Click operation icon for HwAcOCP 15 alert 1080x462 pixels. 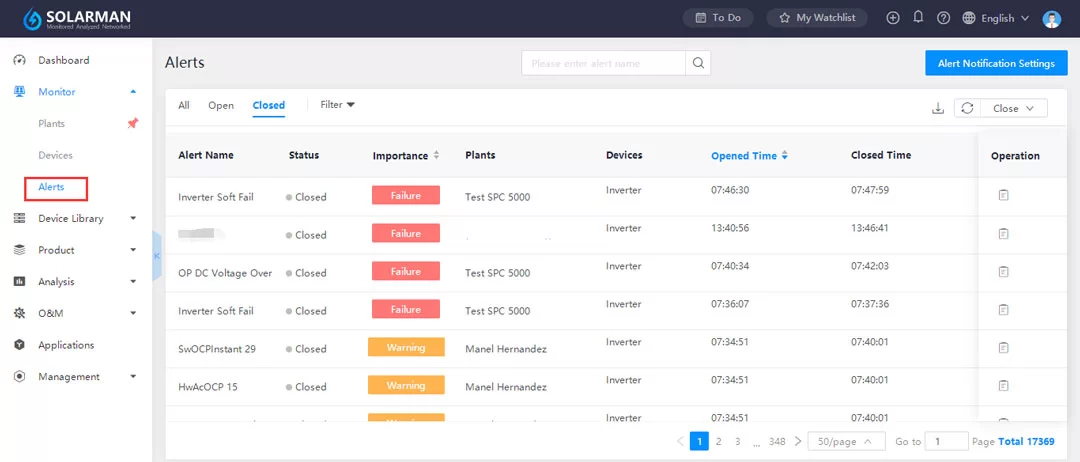[x=1003, y=385]
